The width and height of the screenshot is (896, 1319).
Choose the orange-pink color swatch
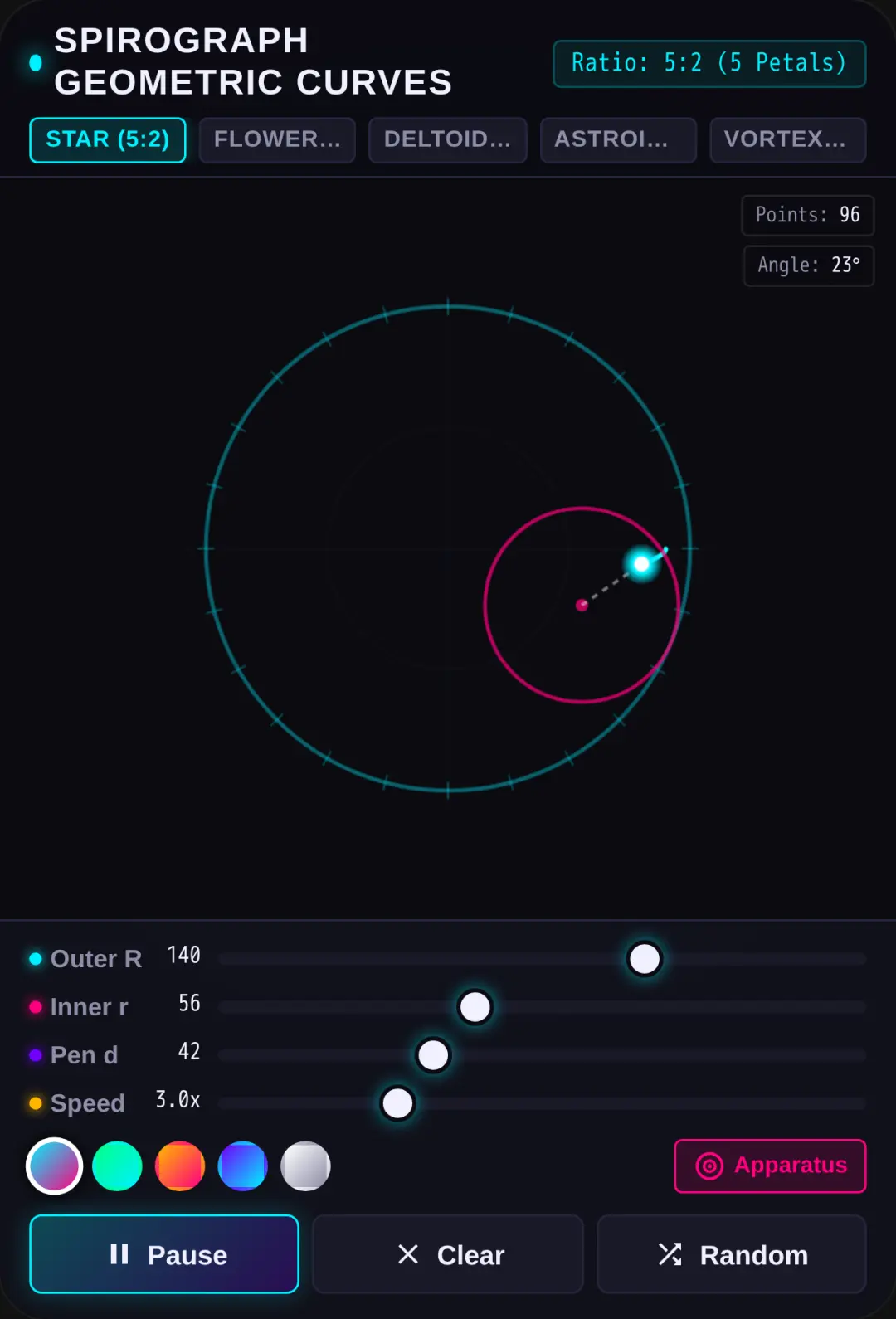[x=180, y=1166]
